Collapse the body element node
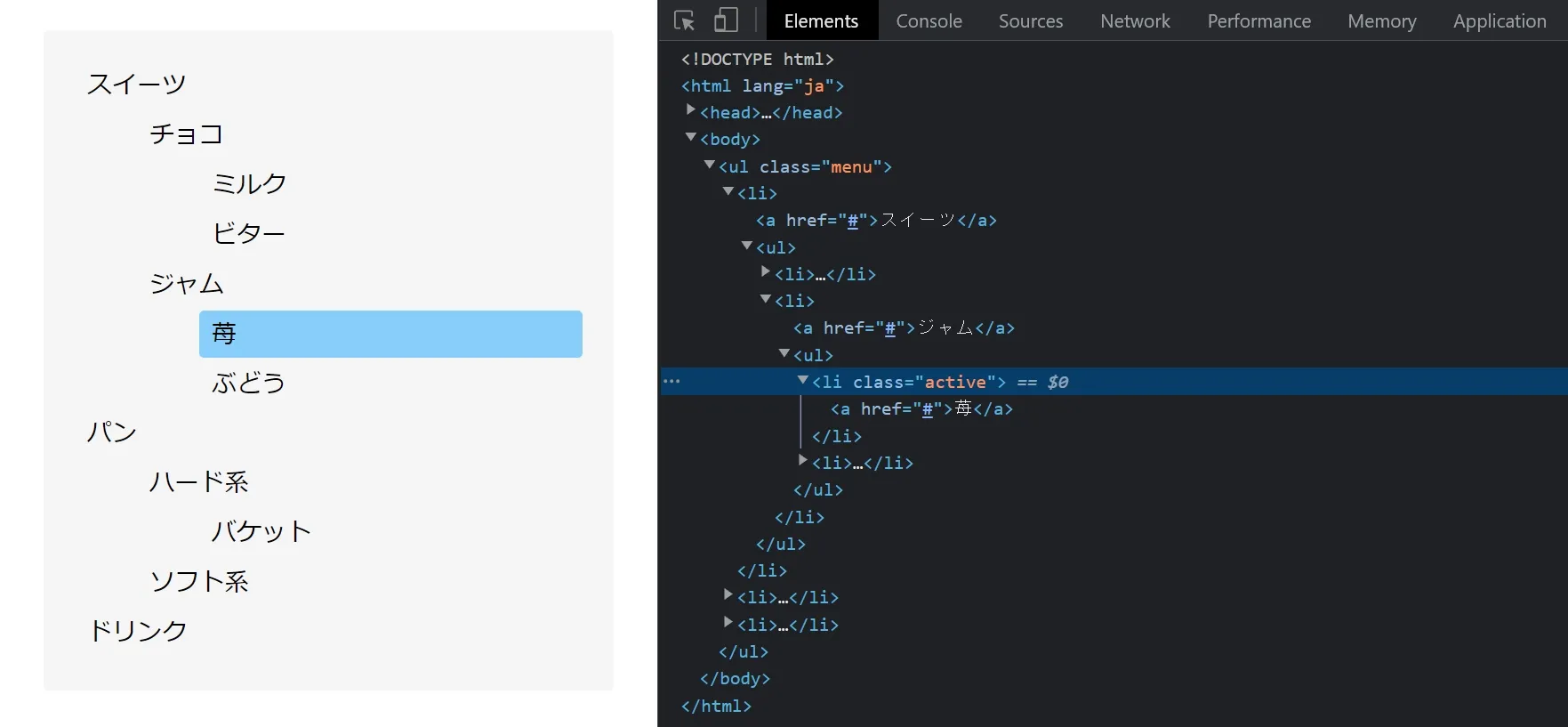 690,137
